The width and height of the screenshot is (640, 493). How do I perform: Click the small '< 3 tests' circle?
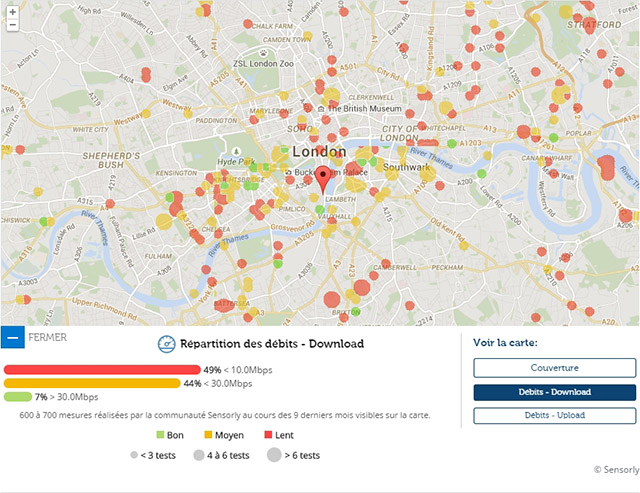click(x=134, y=455)
